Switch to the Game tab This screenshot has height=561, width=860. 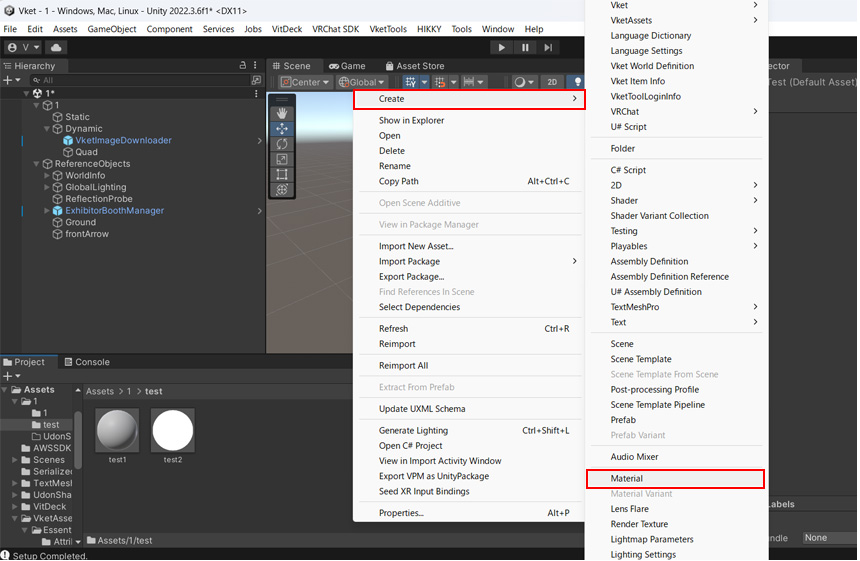click(x=347, y=66)
